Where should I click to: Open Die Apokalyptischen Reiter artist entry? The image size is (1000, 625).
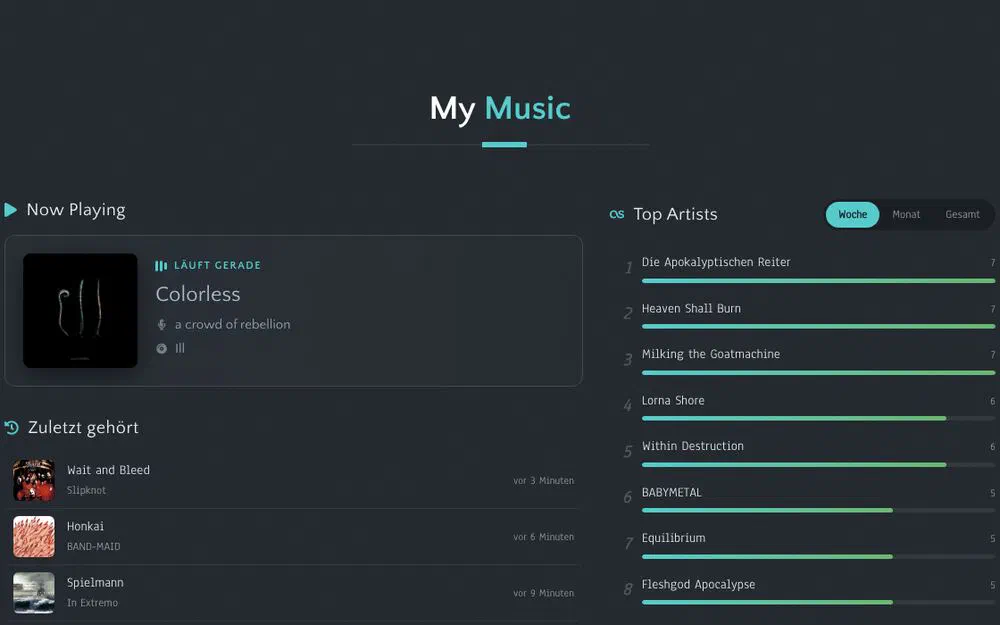716,262
